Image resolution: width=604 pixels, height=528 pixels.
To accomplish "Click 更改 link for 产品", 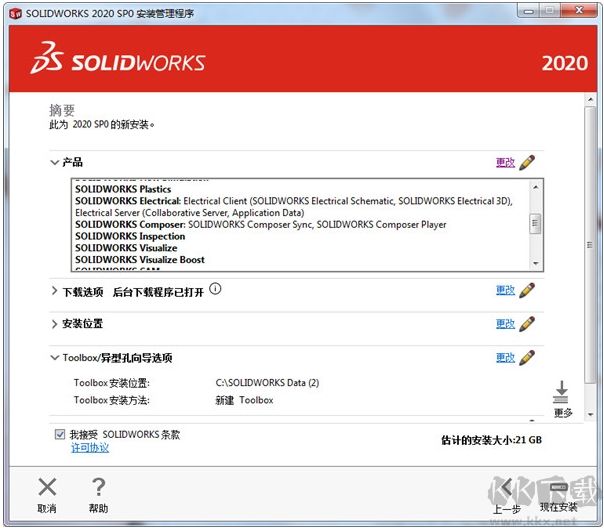I will click(x=505, y=163).
